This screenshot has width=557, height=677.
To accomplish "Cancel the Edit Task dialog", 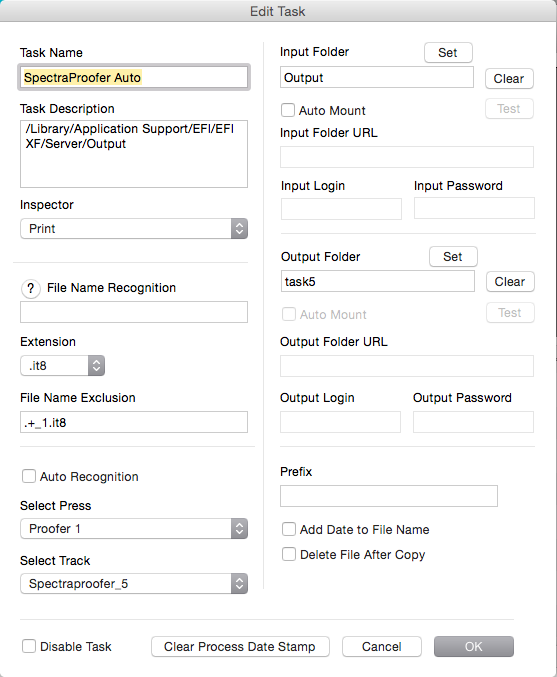I will (x=382, y=646).
